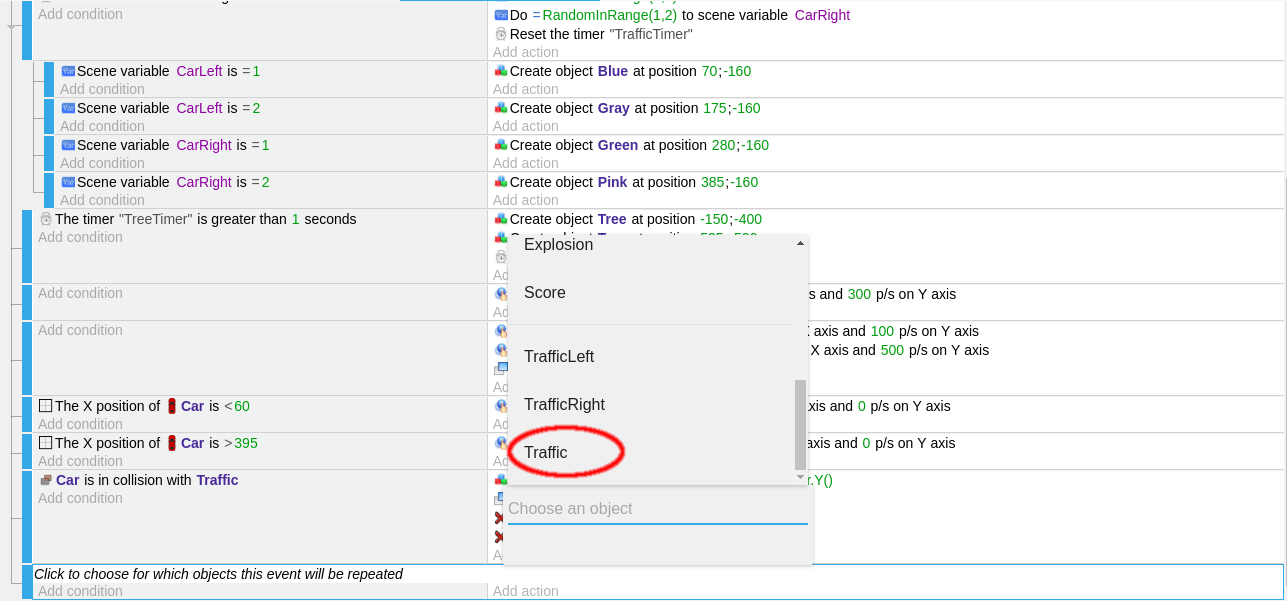Select Traffic from the object list
The width and height of the screenshot is (1287, 601).
(546, 453)
